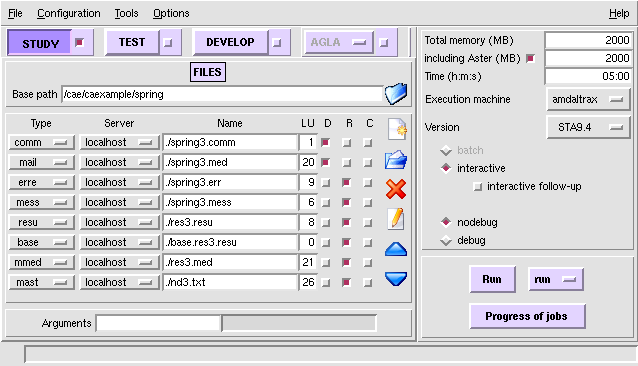The height and width of the screenshot is (366, 638).
Task: Open the mess type dropdown
Action: point(42,202)
